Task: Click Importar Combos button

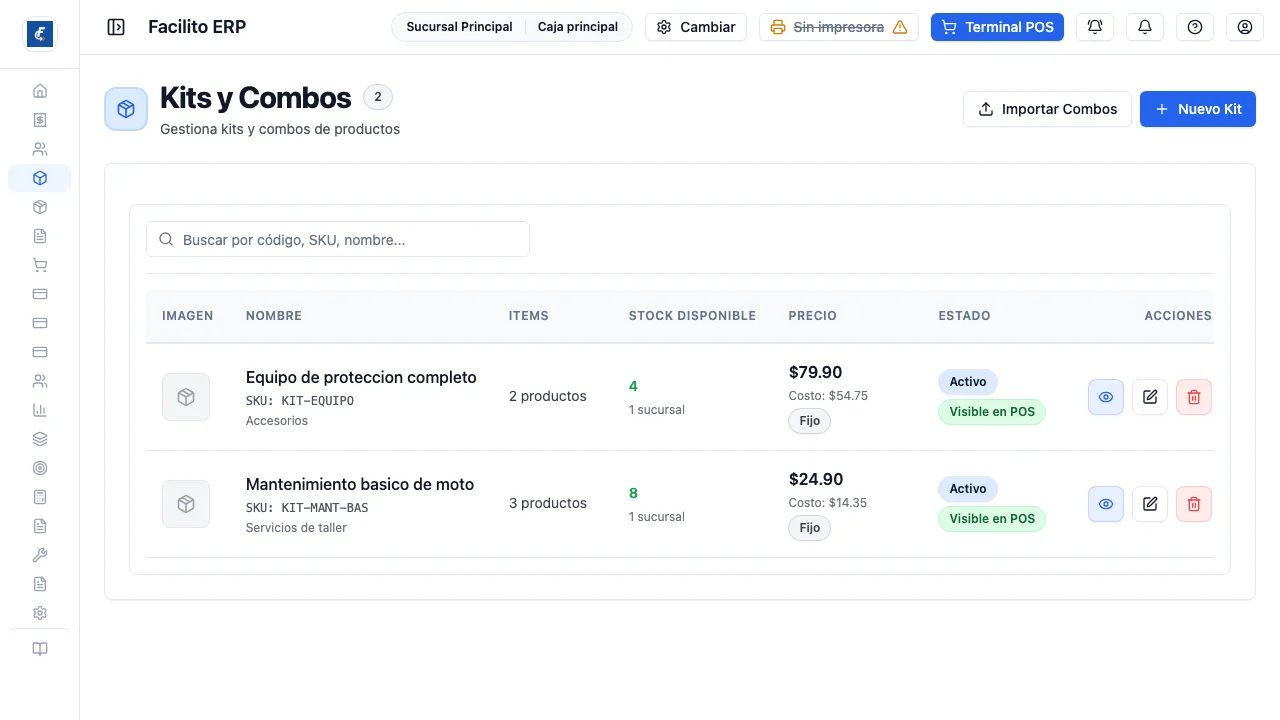Action: coord(1047,109)
